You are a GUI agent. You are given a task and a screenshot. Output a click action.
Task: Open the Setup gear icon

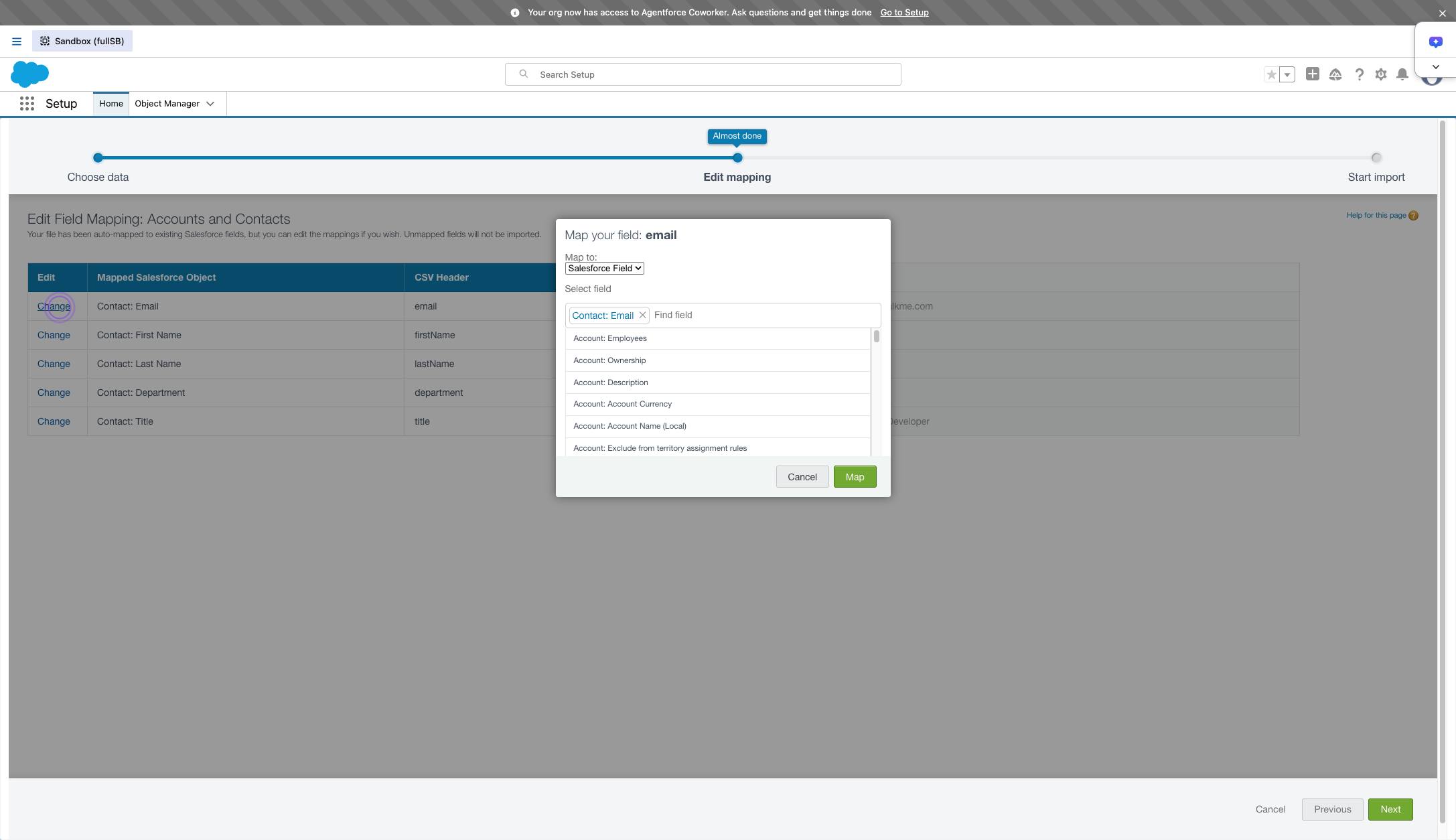1381,74
